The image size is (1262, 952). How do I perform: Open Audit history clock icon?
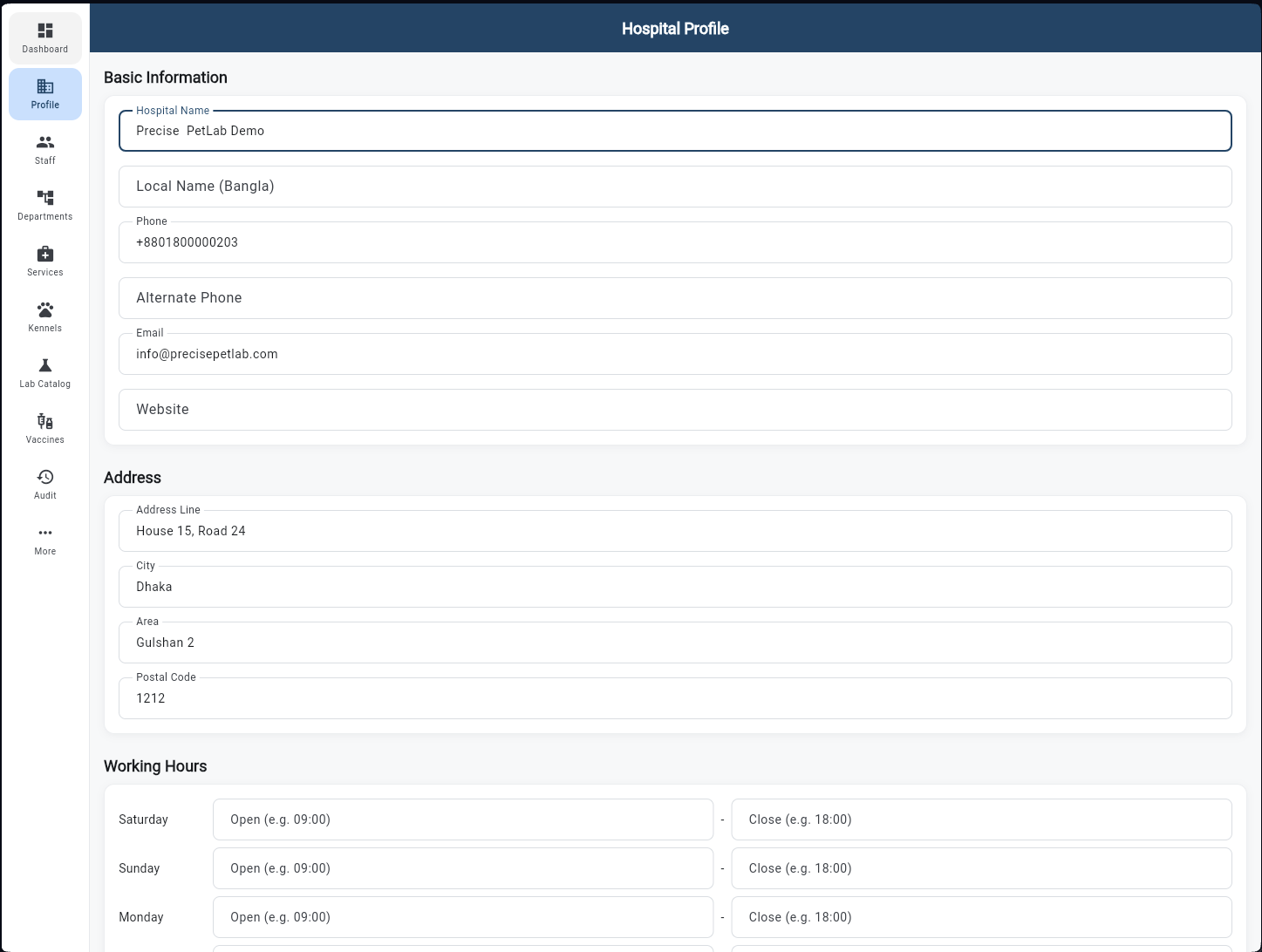coord(45,478)
